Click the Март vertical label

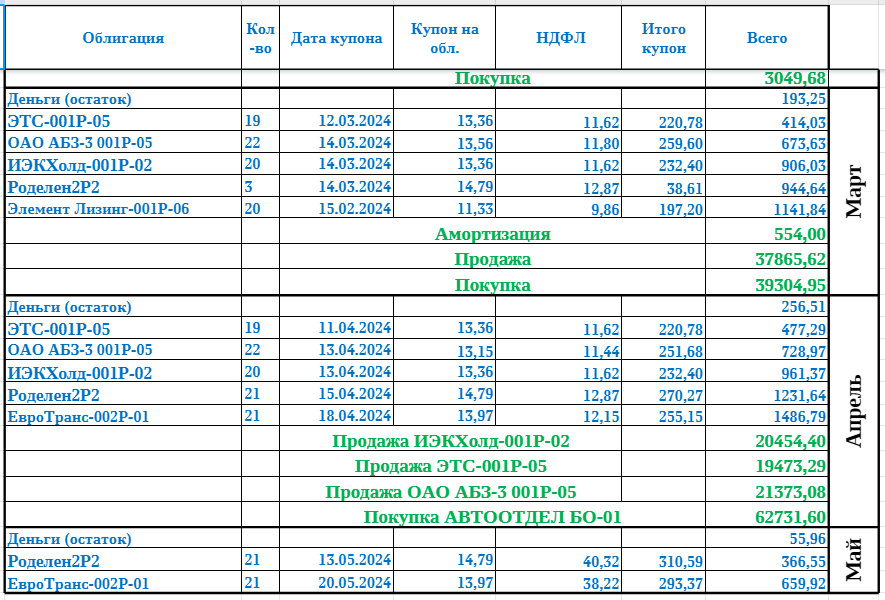[854, 191]
